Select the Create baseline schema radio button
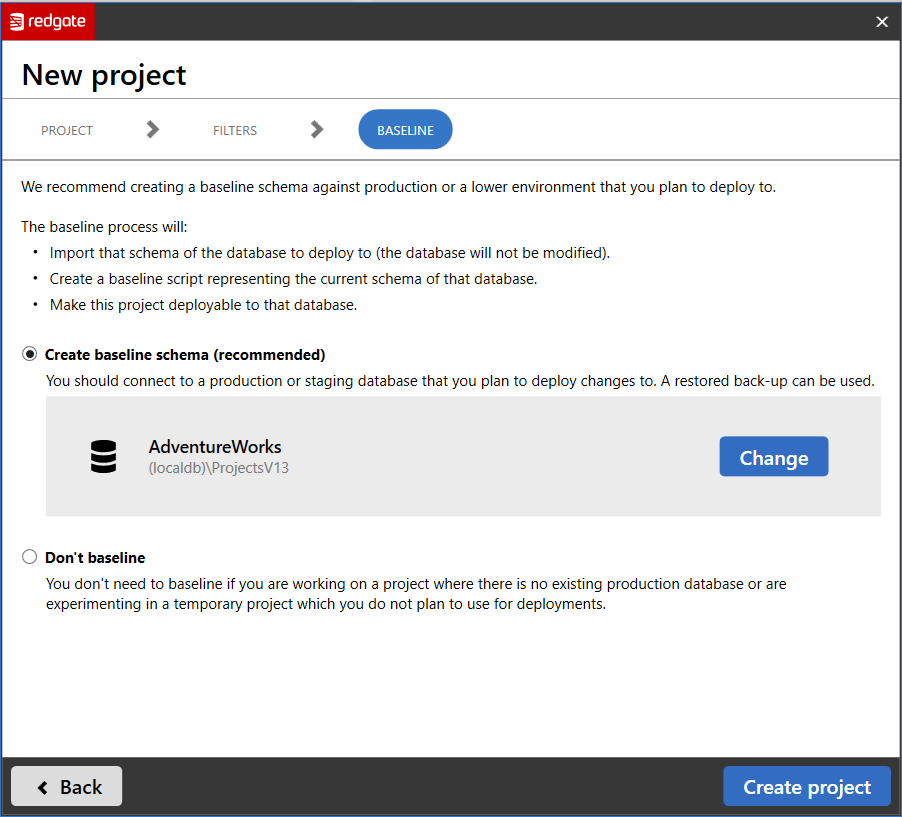 click(30, 354)
